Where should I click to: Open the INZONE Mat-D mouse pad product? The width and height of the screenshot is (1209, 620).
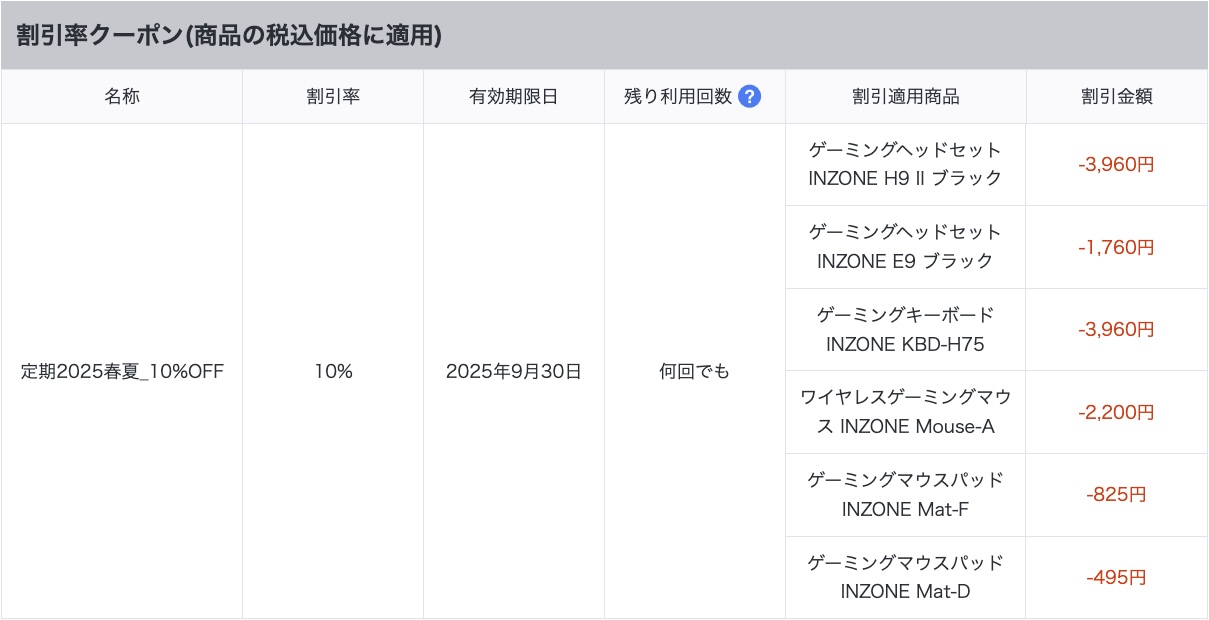906,577
